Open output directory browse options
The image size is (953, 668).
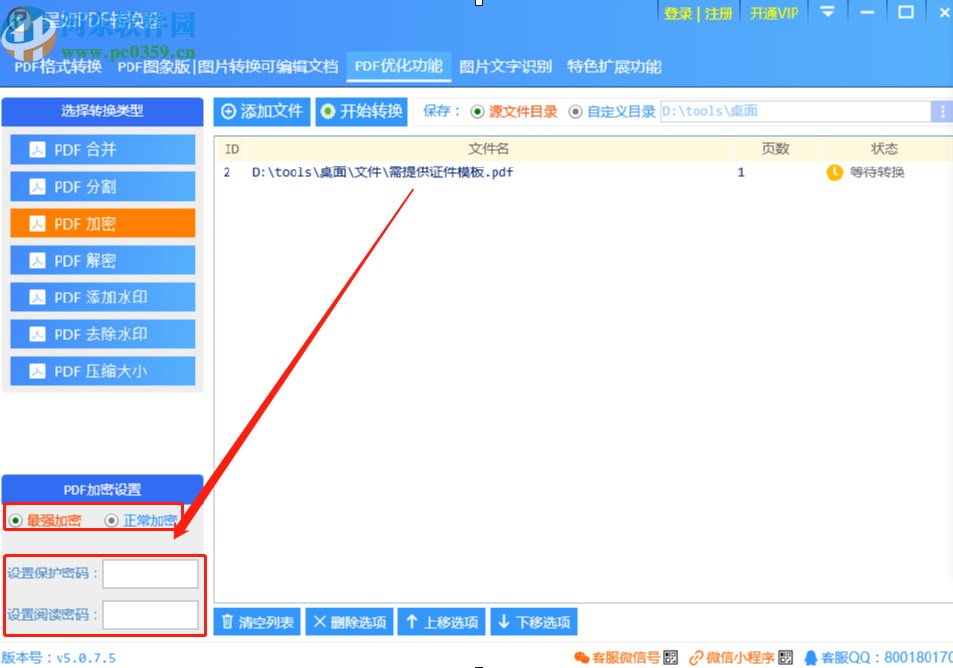coord(943,111)
